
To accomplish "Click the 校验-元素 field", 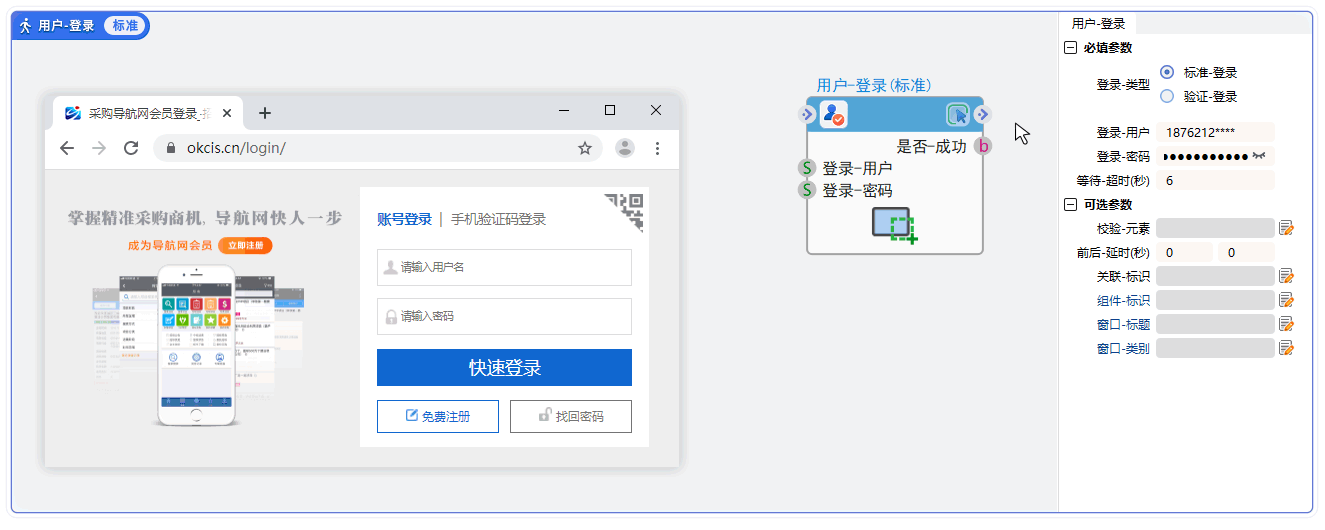I will pos(1215,228).
